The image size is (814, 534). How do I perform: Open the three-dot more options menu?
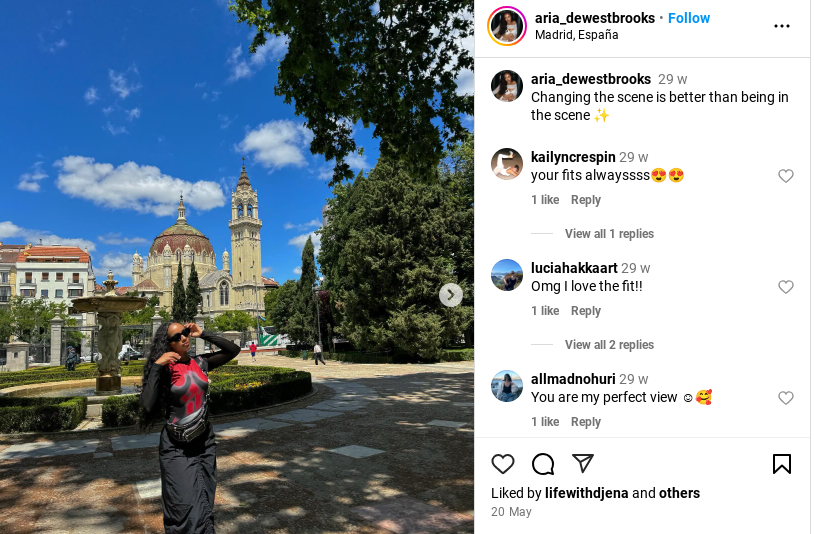(x=781, y=26)
